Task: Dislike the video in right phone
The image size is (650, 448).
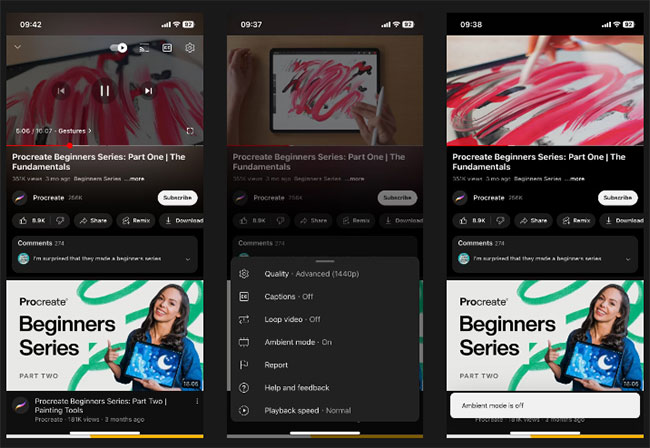Action: click(x=500, y=220)
